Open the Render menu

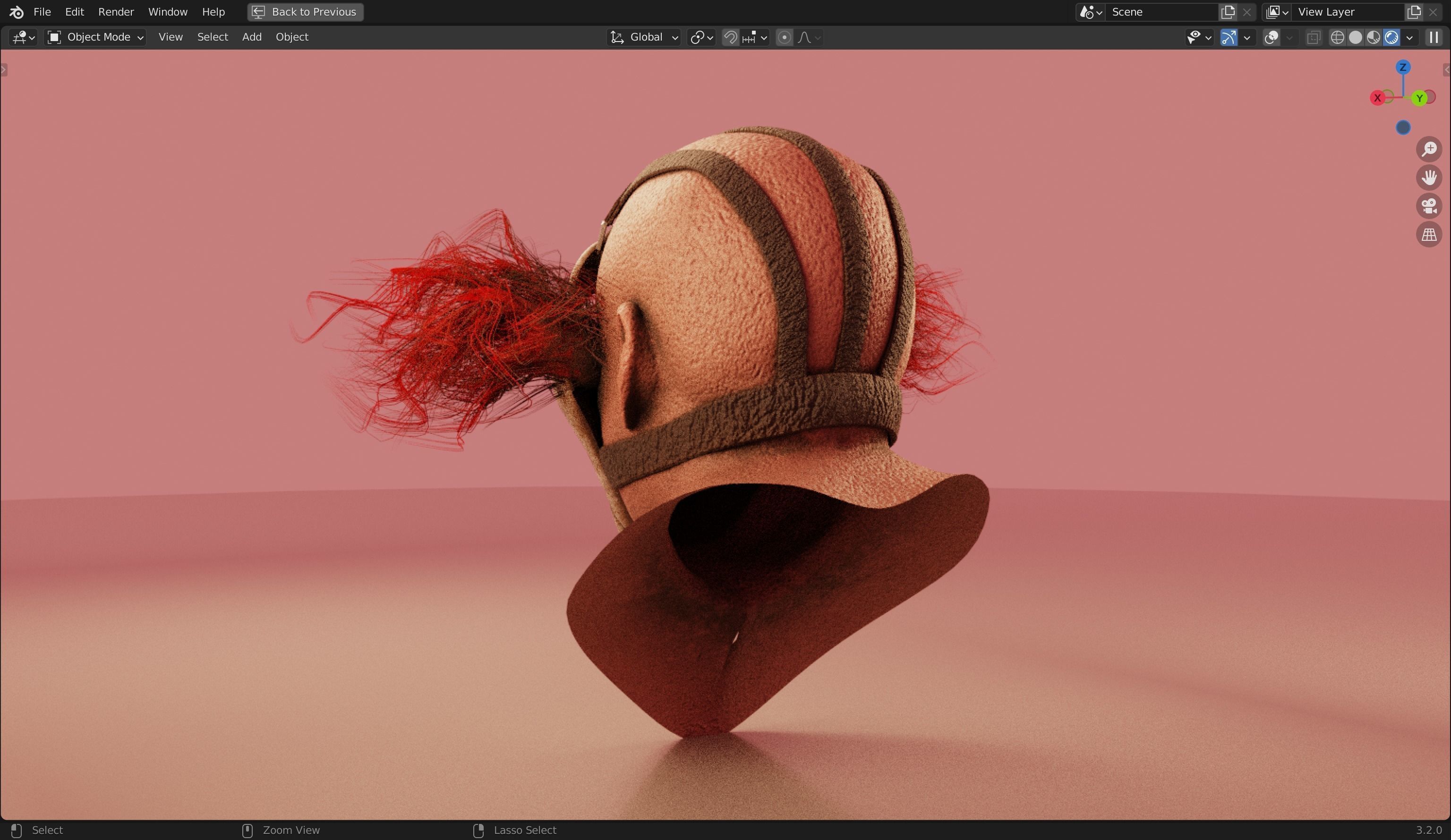[116, 11]
